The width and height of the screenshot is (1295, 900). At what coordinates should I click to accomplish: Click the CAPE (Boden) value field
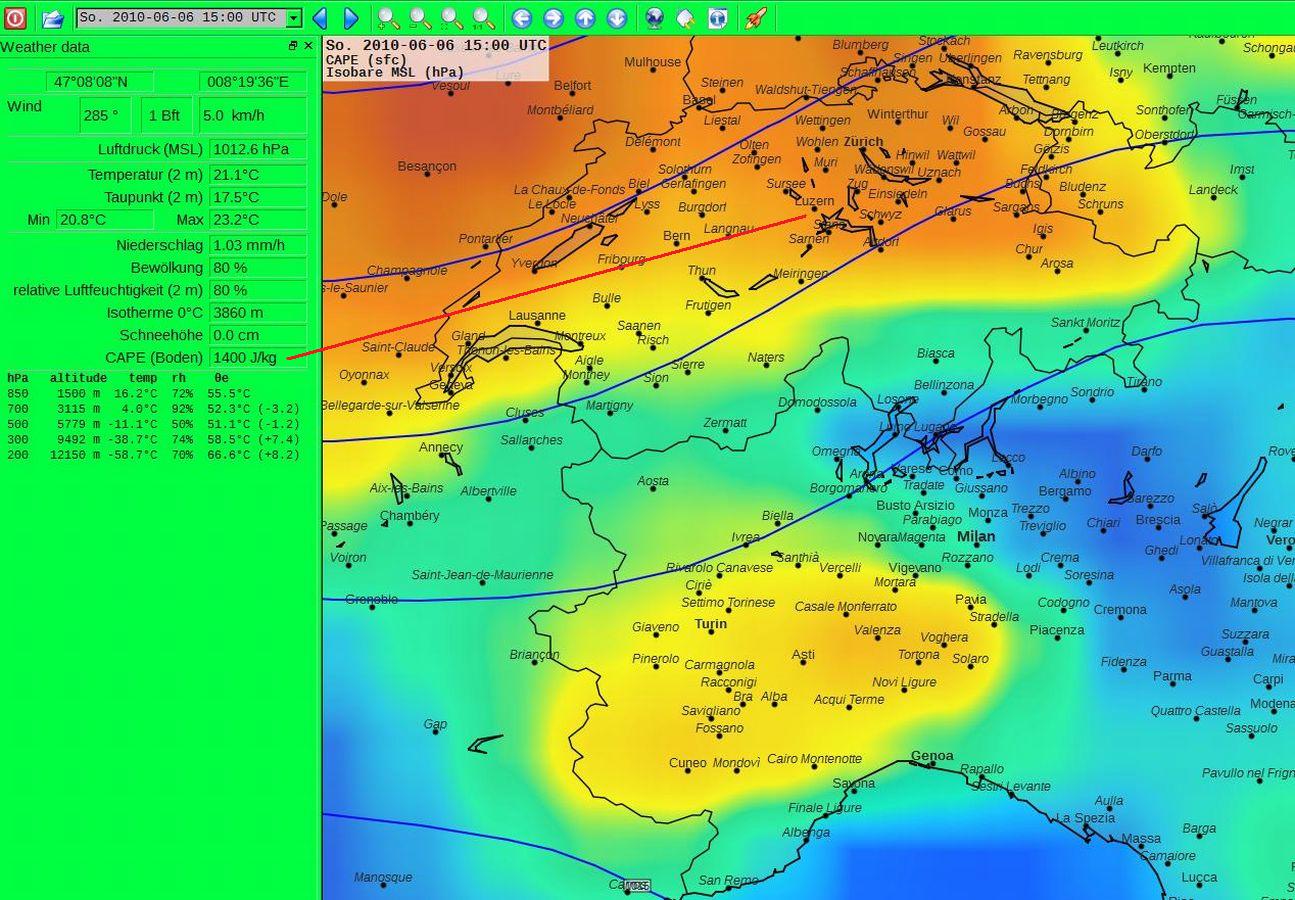pyautogui.click(x=258, y=357)
